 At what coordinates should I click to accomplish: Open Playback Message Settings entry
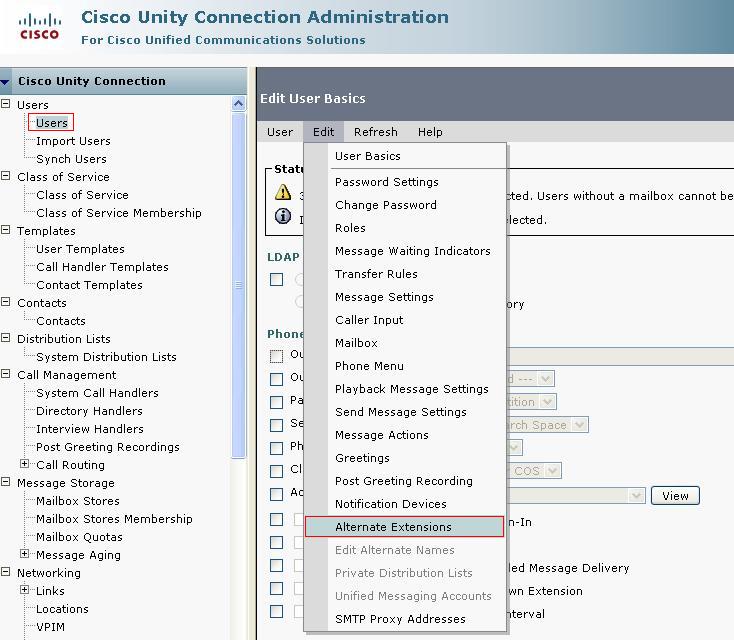coord(411,389)
